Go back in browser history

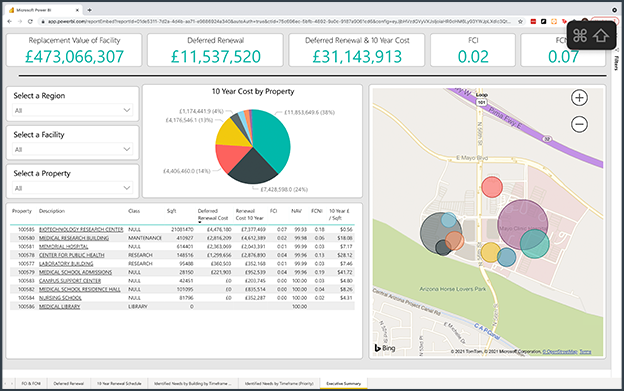point(10,21)
